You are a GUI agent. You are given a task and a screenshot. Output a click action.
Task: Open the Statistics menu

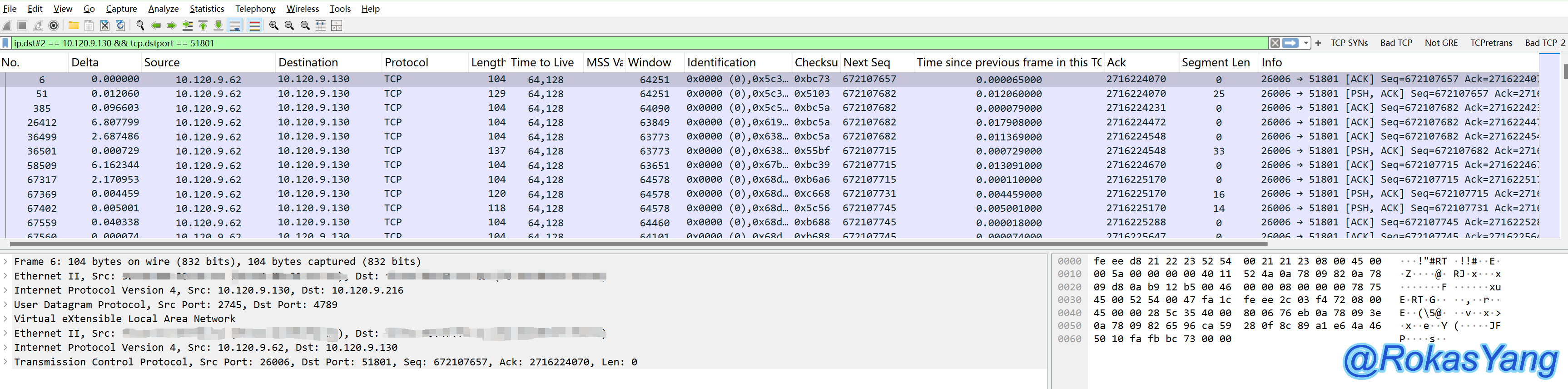coord(206,9)
